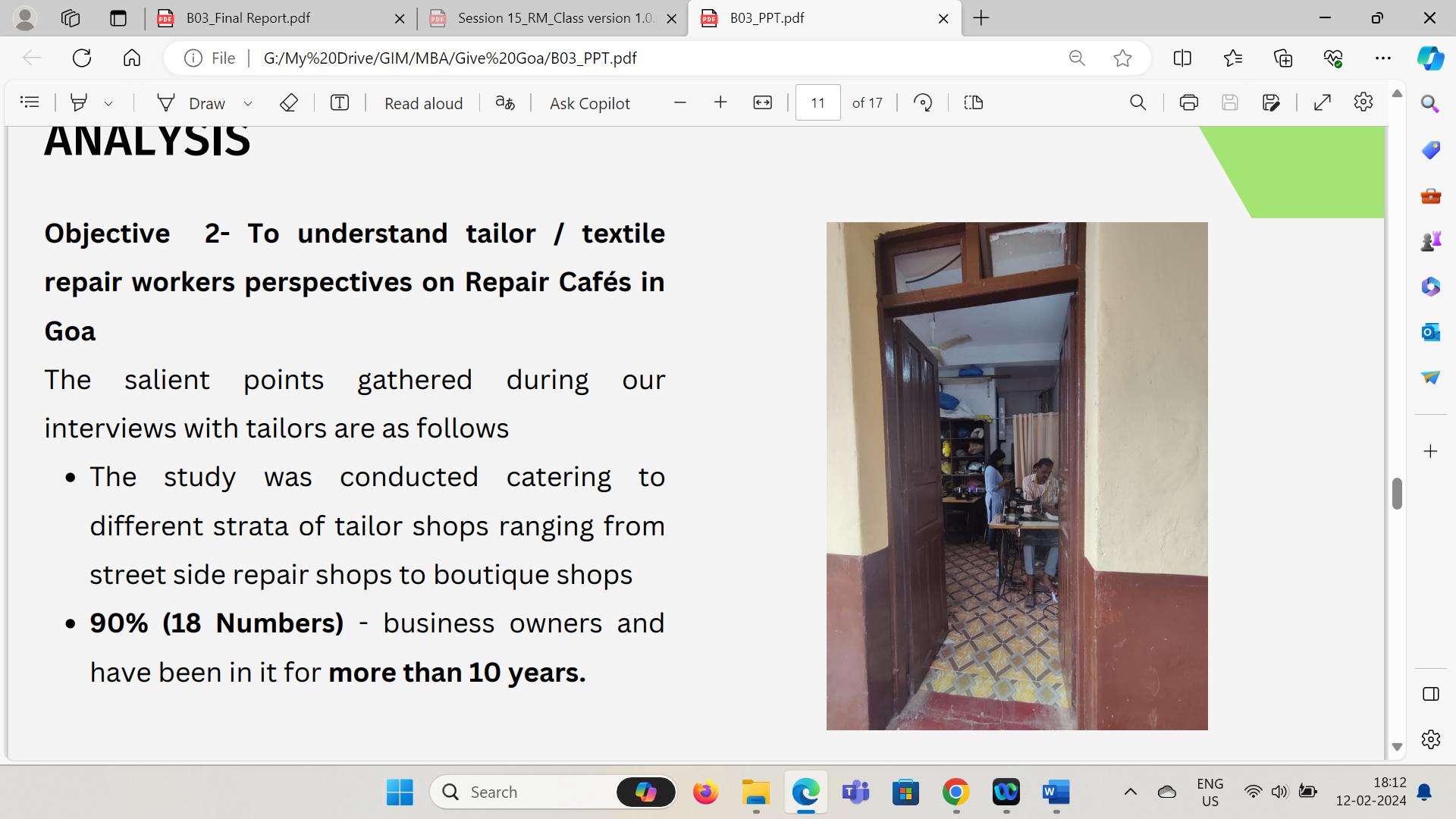The image size is (1456, 819).
Task: Expand the Draw options dropdown
Action: pos(247,103)
